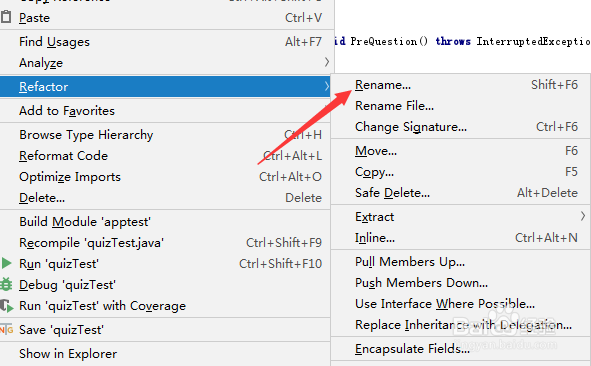
Task: Open the Extract submenu arrow
Action: pos(583,216)
